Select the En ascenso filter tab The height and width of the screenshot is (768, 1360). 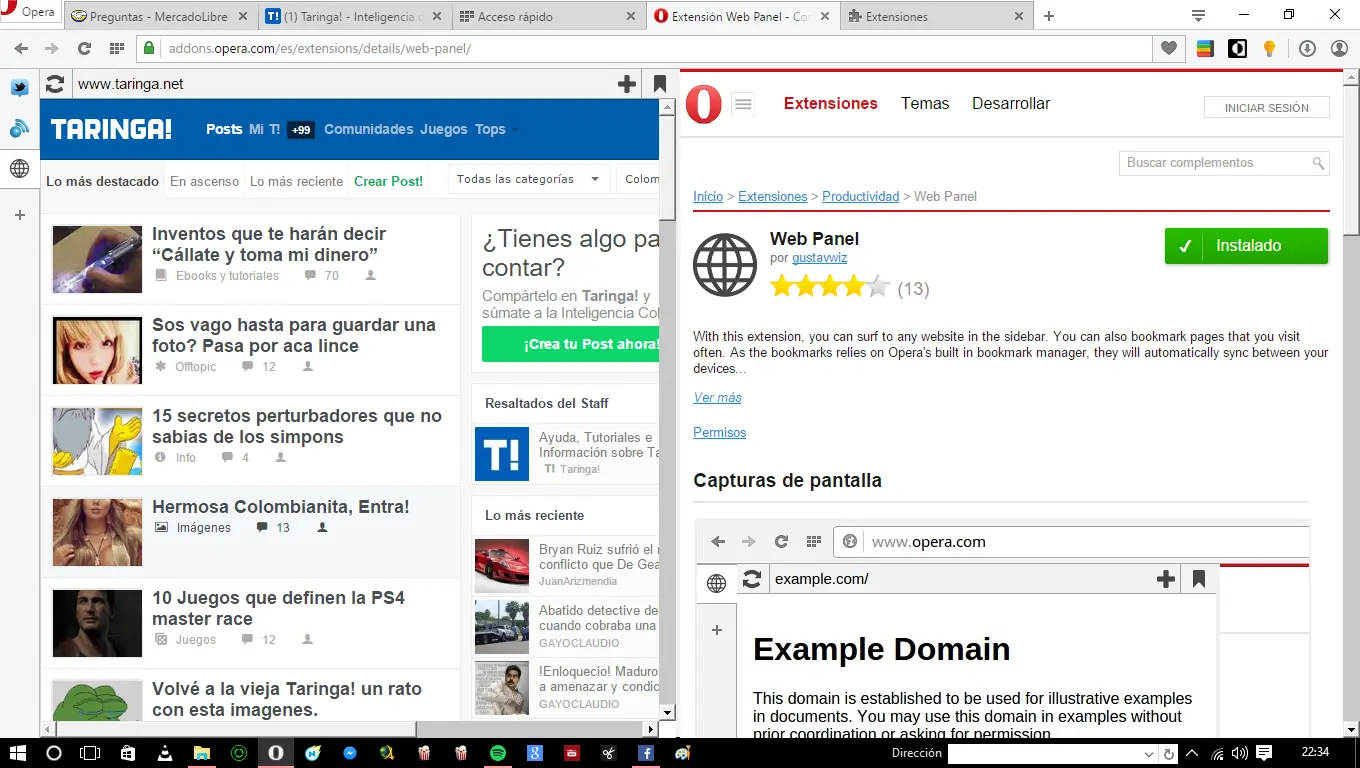click(204, 181)
